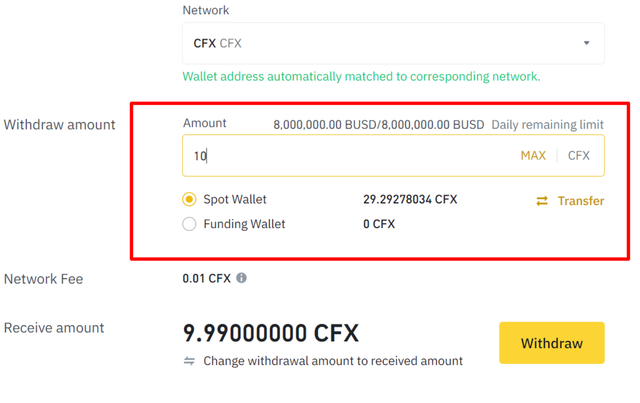Image resolution: width=640 pixels, height=403 pixels.
Task: Select the Spot Wallet radio button
Action: pos(189,199)
